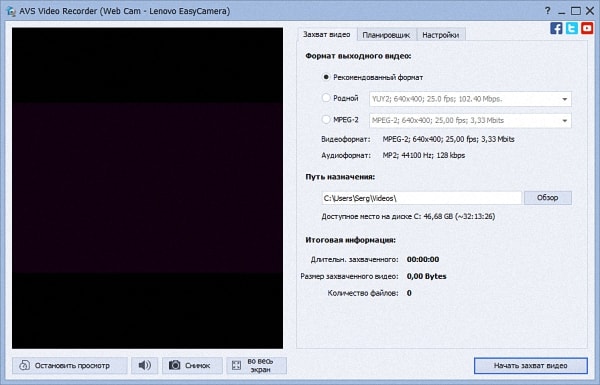Maximize the AVS Video Recorder window

point(576,11)
